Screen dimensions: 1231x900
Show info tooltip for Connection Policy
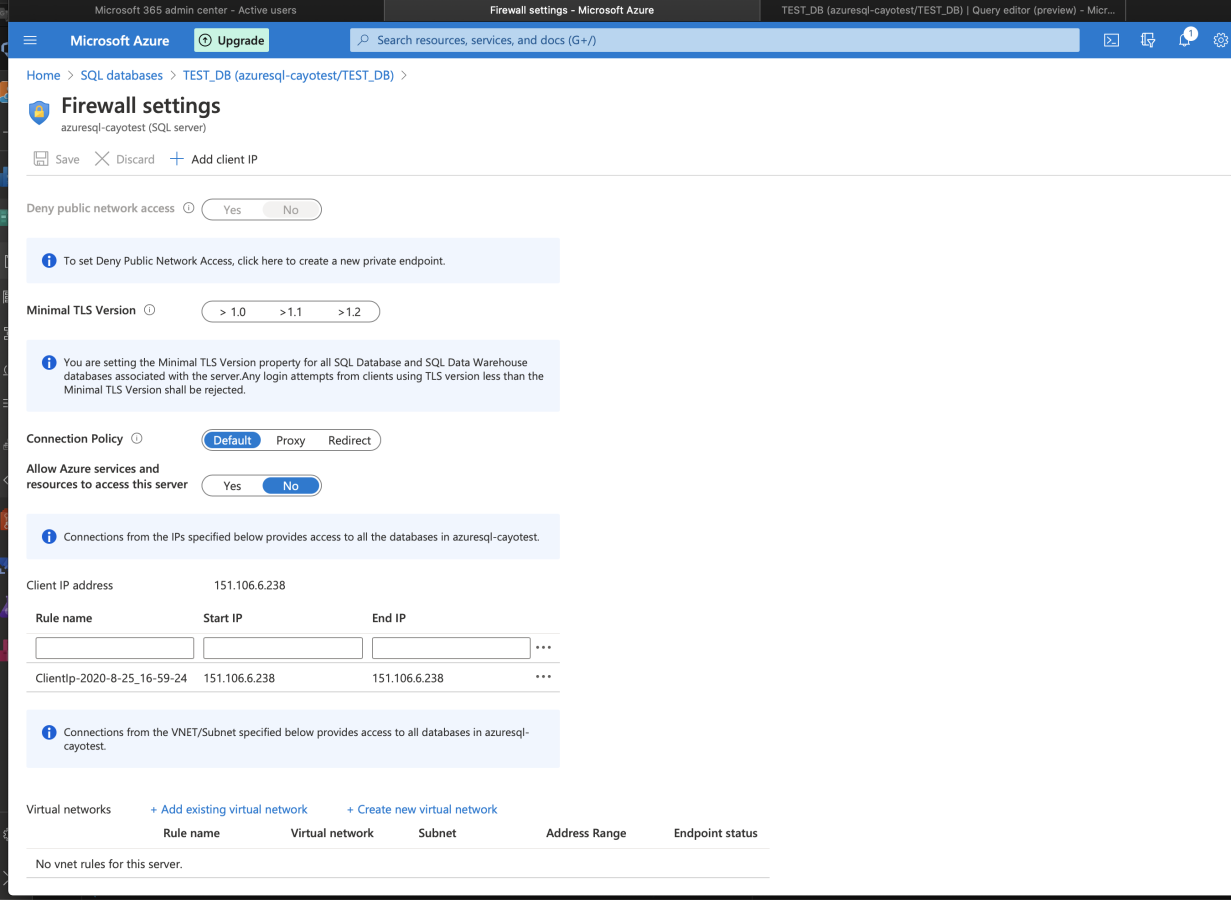[137, 438]
